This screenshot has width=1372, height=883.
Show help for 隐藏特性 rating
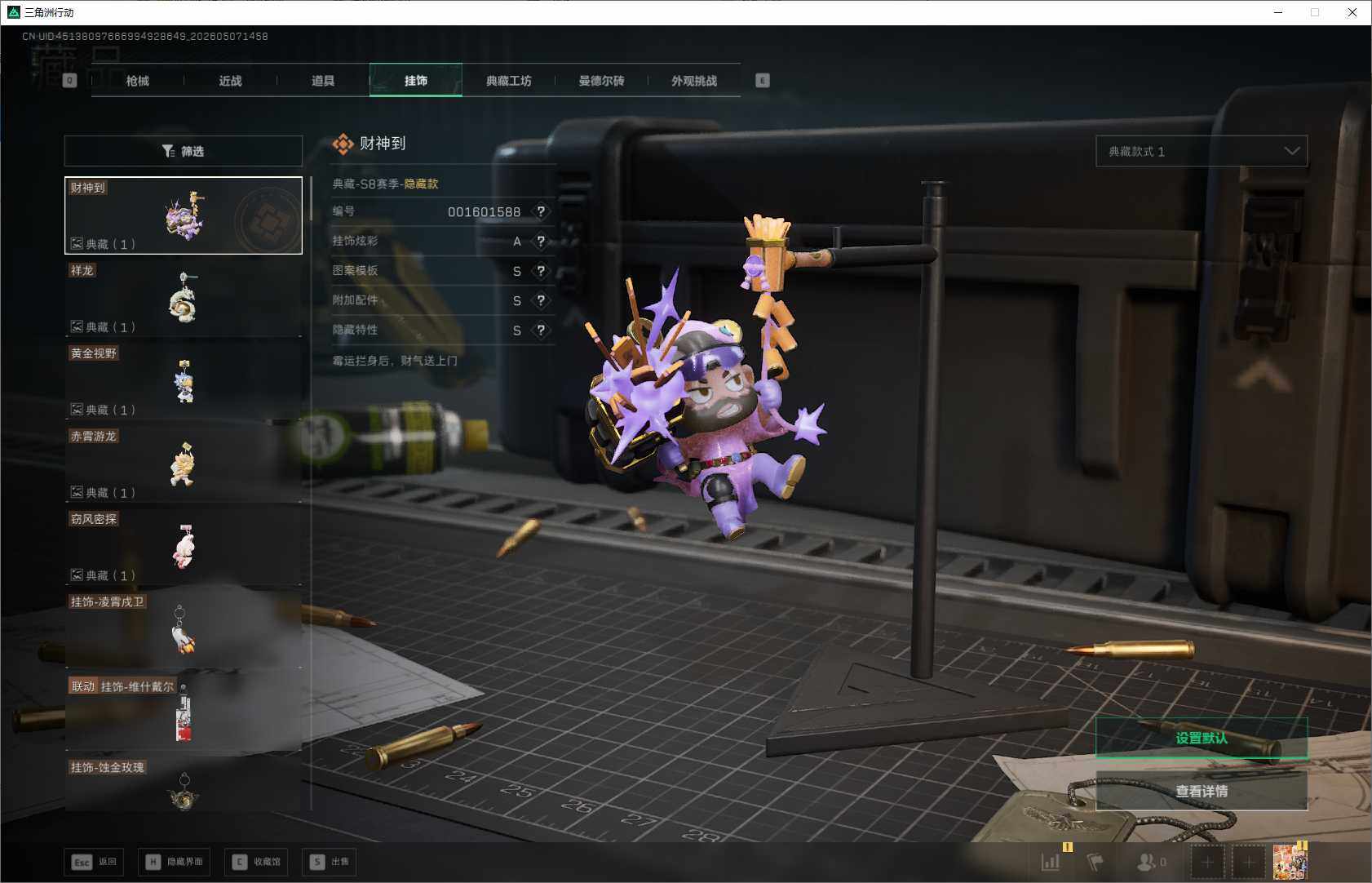[541, 330]
